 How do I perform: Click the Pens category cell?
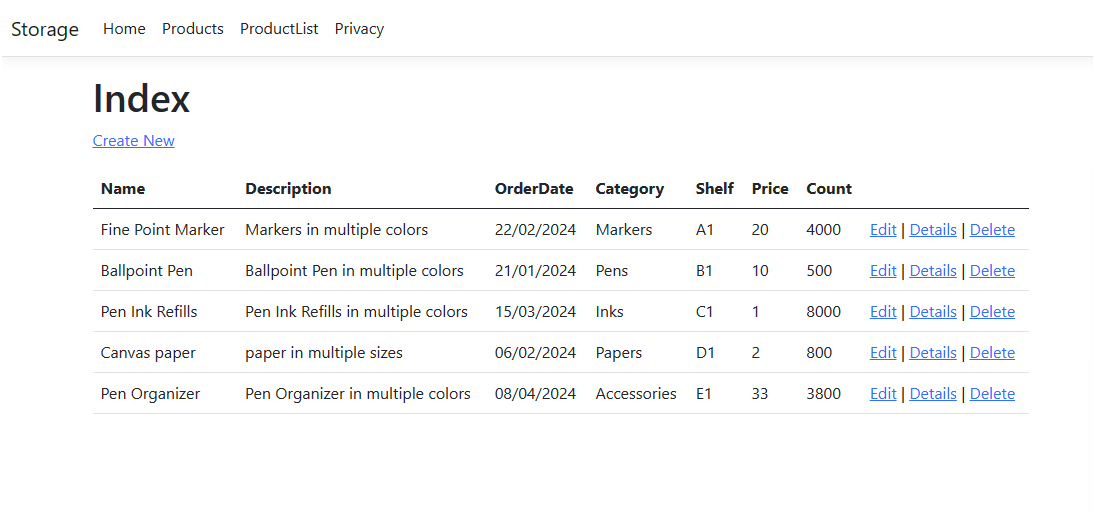pos(612,271)
